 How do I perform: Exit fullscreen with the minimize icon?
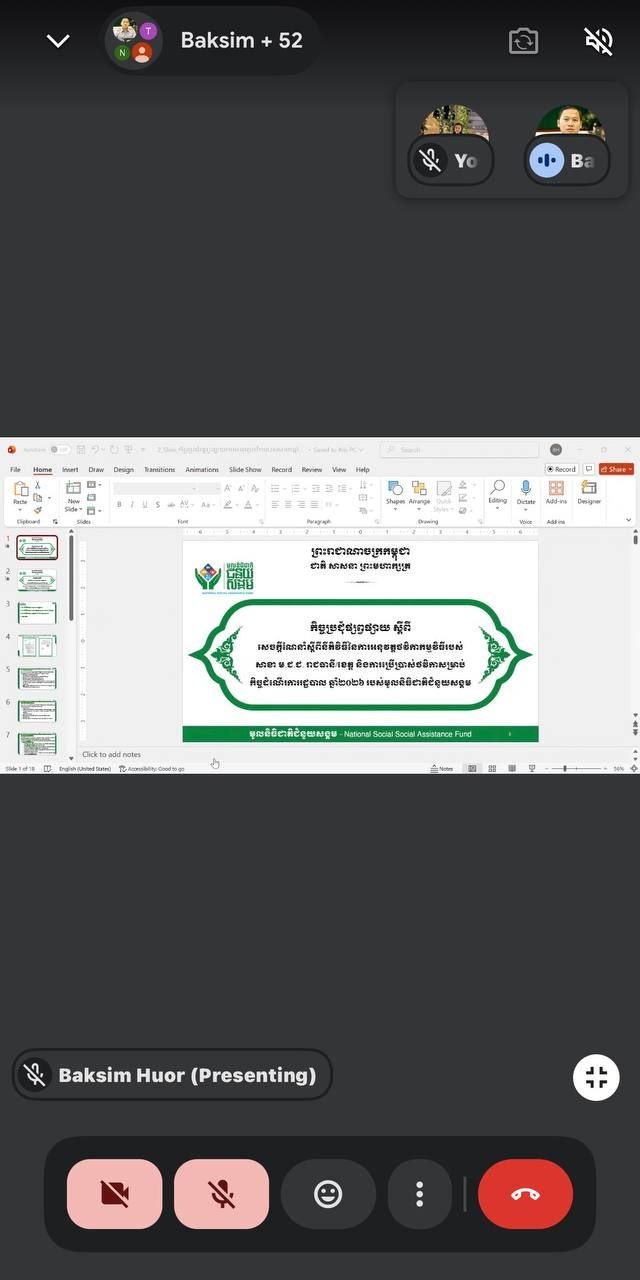click(596, 1077)
